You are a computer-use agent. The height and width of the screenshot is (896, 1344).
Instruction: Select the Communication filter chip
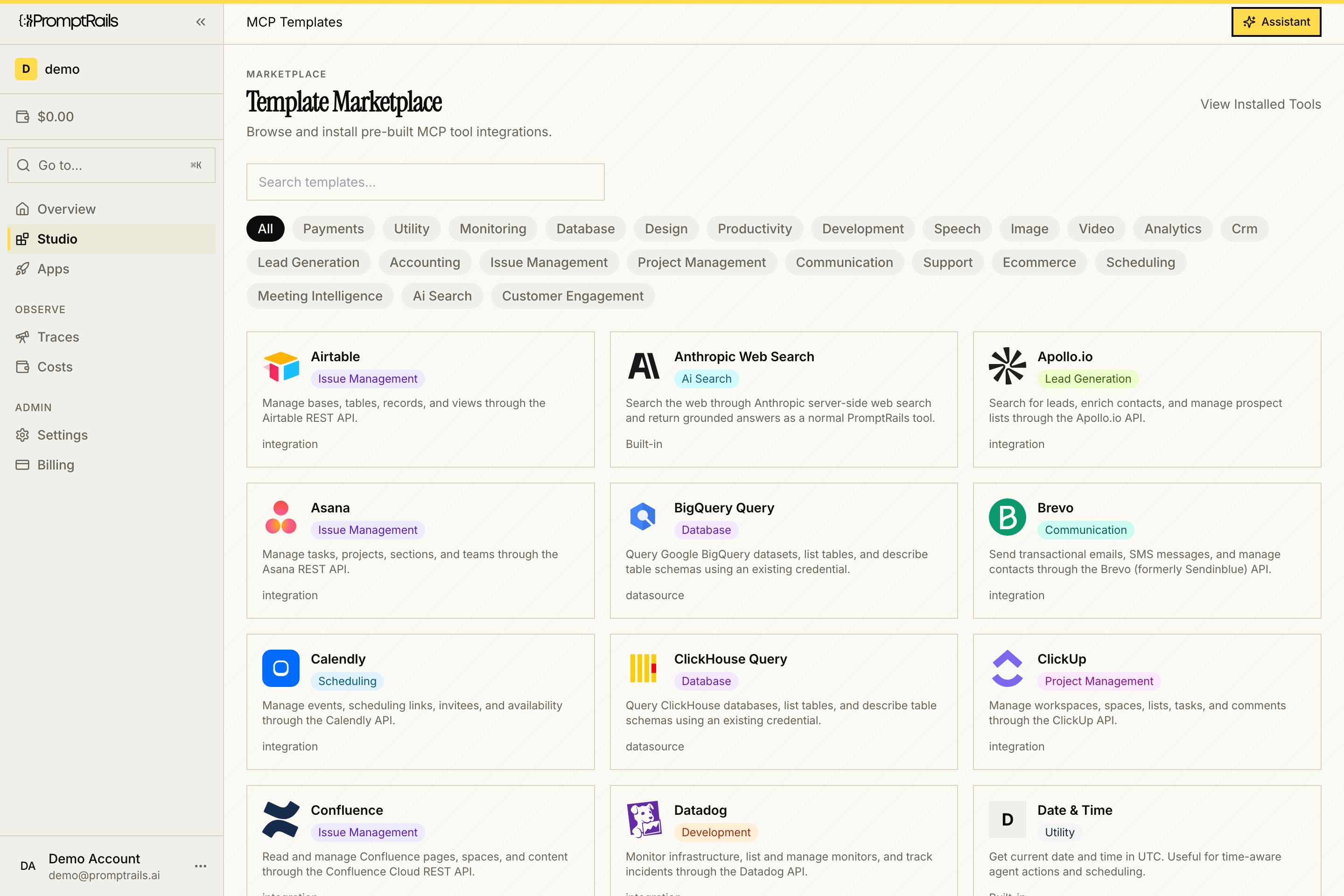[844, 262]
